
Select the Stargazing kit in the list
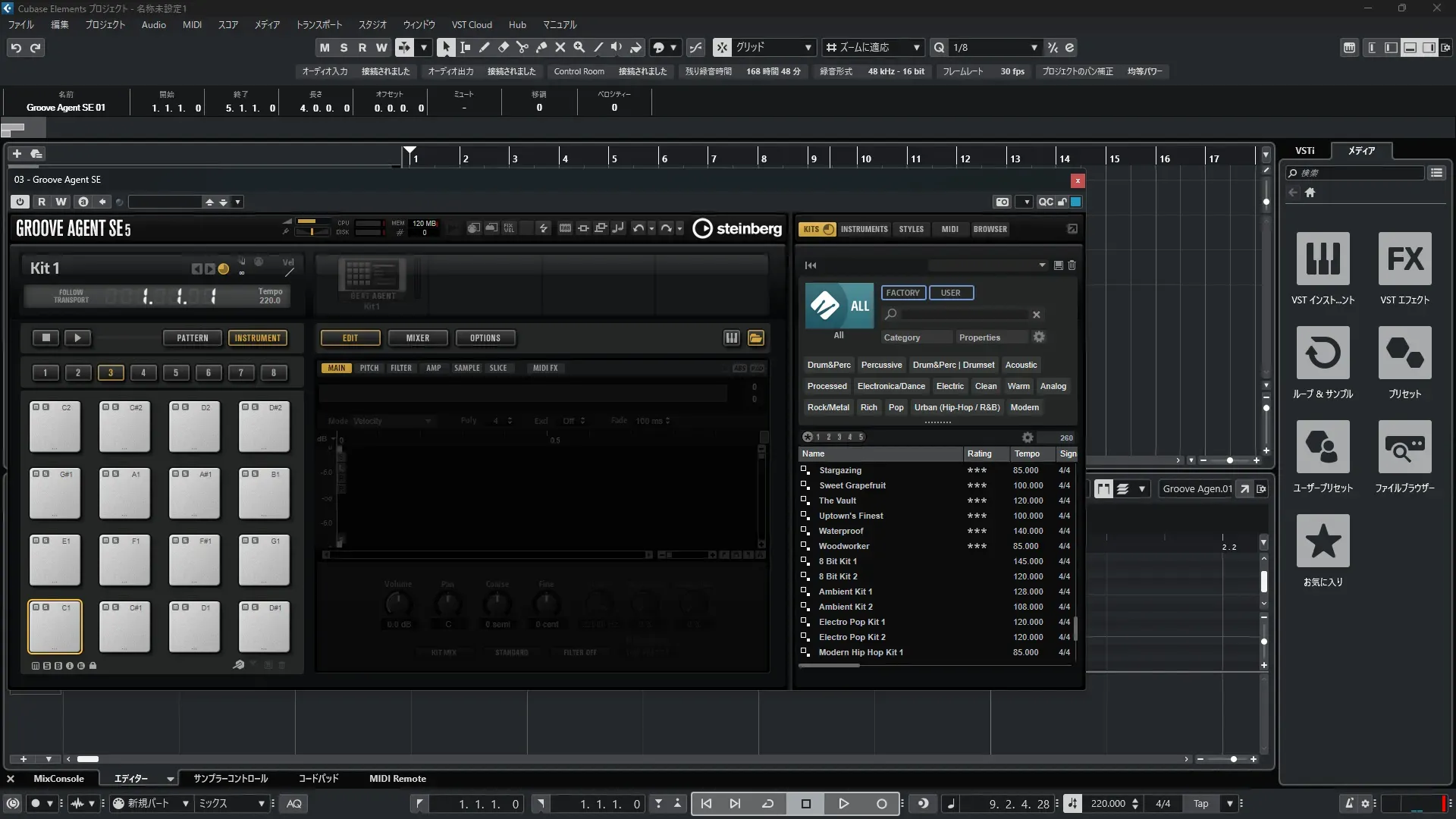[x=839, y=470]
